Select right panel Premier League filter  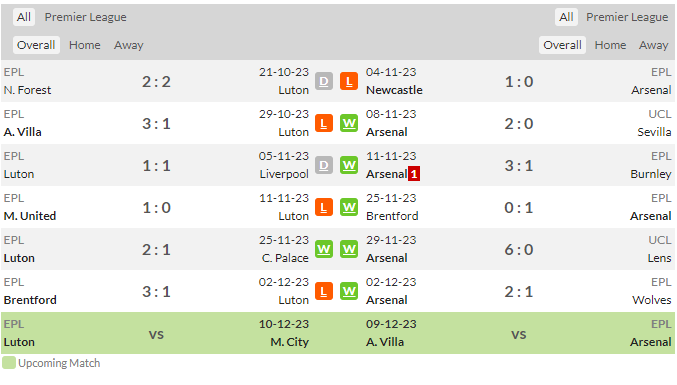coord(627,17)
